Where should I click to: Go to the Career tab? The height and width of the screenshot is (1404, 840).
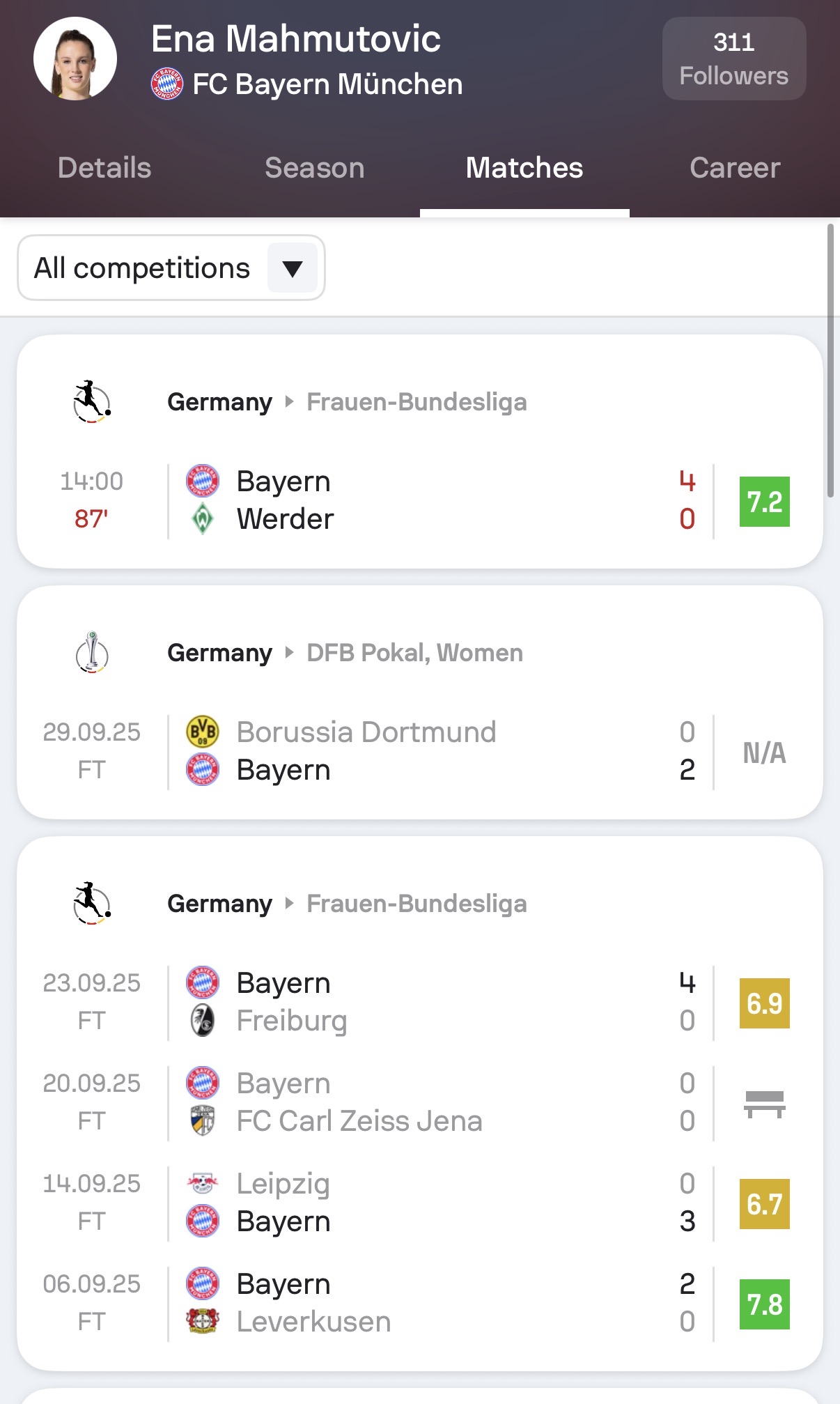(735, 168)
